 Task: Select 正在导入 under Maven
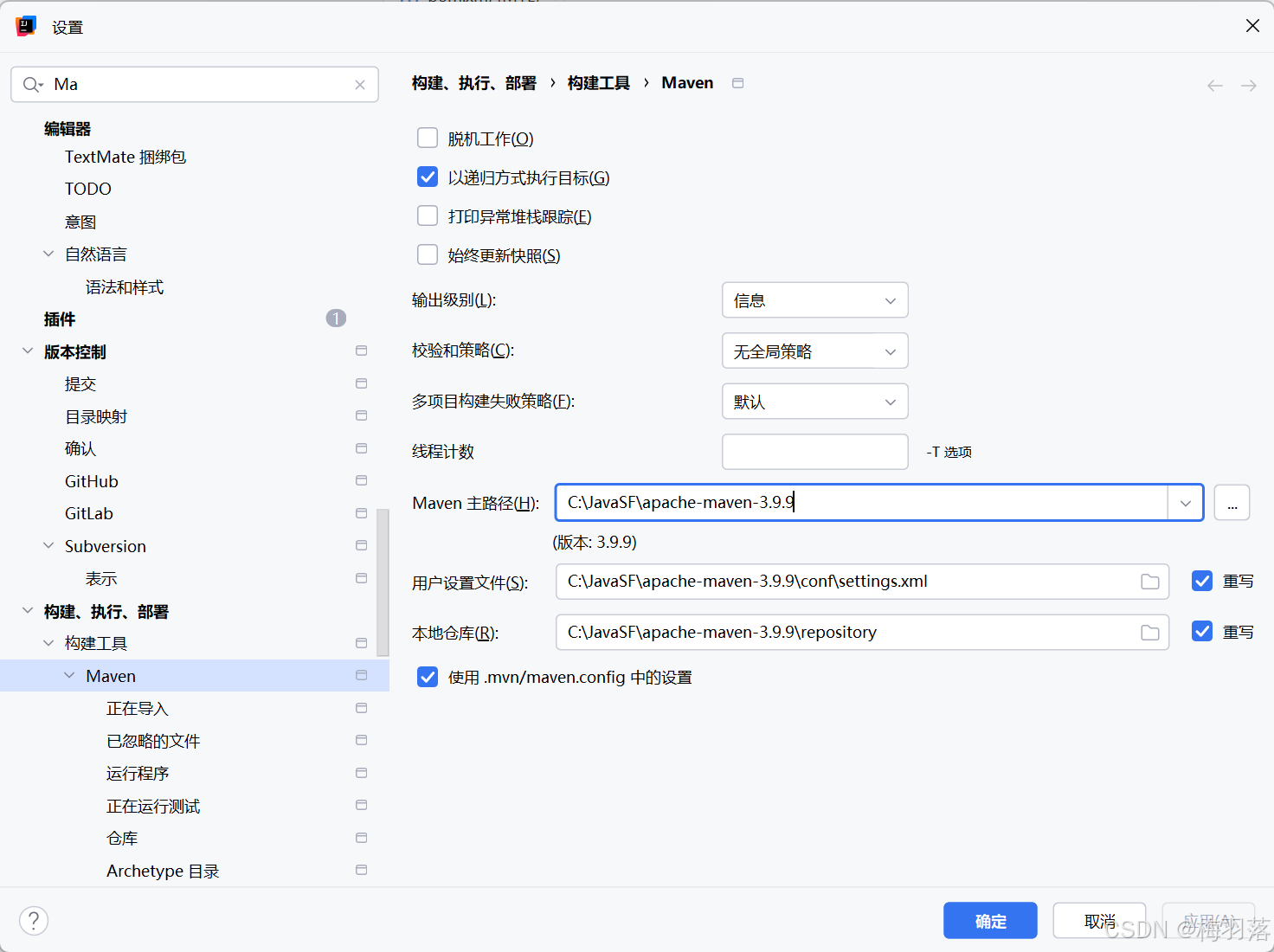tap(138, 709)
